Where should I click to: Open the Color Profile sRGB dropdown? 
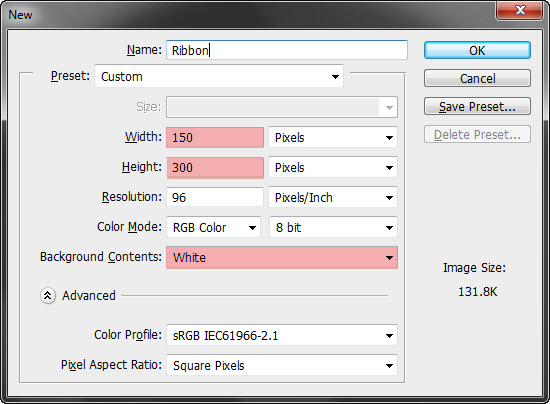pos(282,336)
